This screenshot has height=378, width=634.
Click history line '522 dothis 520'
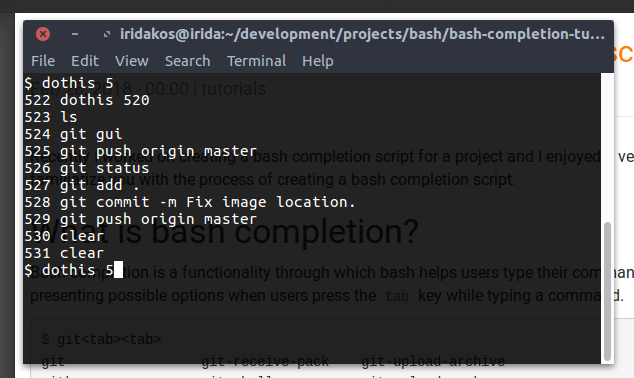click(x=87, y=100)
